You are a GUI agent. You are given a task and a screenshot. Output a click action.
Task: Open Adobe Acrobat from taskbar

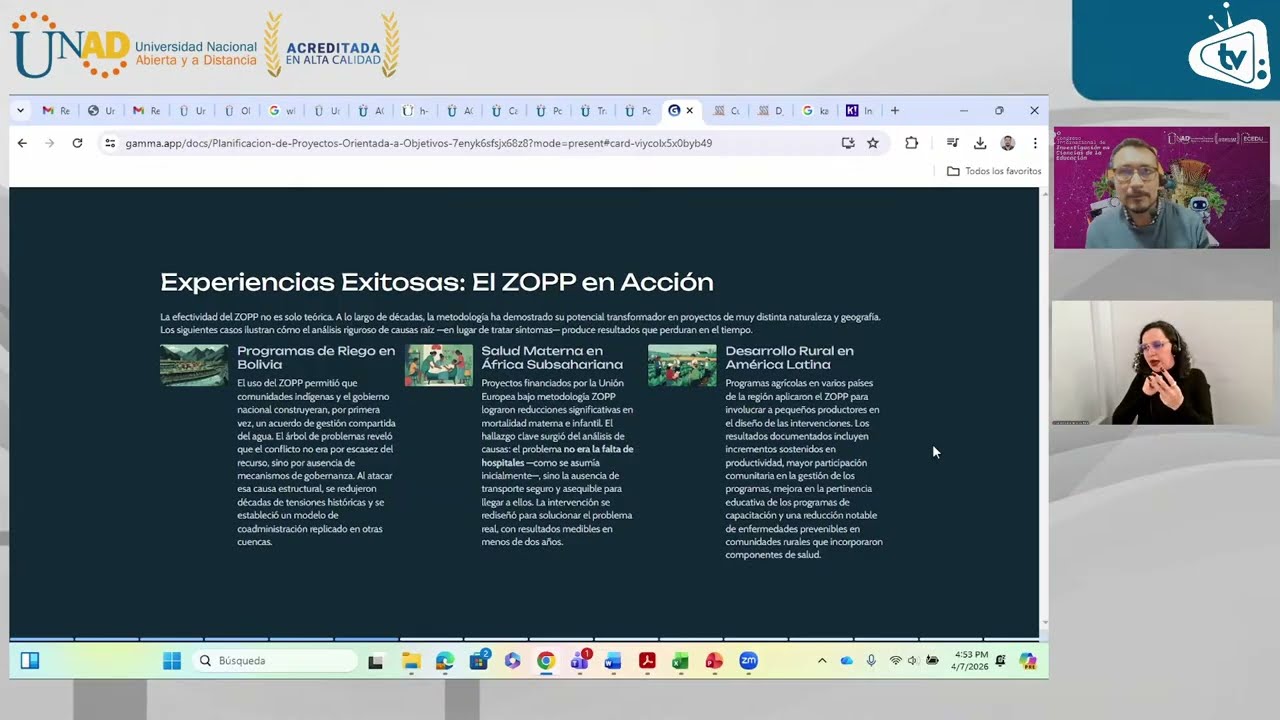(x=647, y=661)
